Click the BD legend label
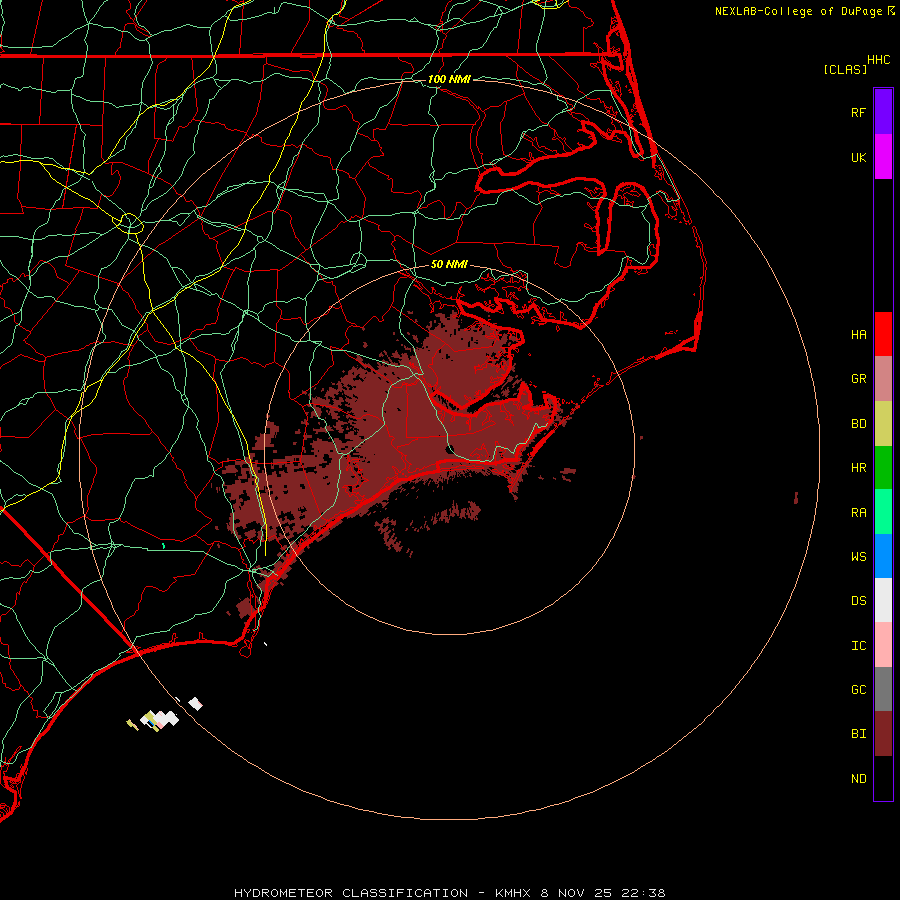Image resolution: width=900 pixels, height=900 pixels. [x=858, y=424]
